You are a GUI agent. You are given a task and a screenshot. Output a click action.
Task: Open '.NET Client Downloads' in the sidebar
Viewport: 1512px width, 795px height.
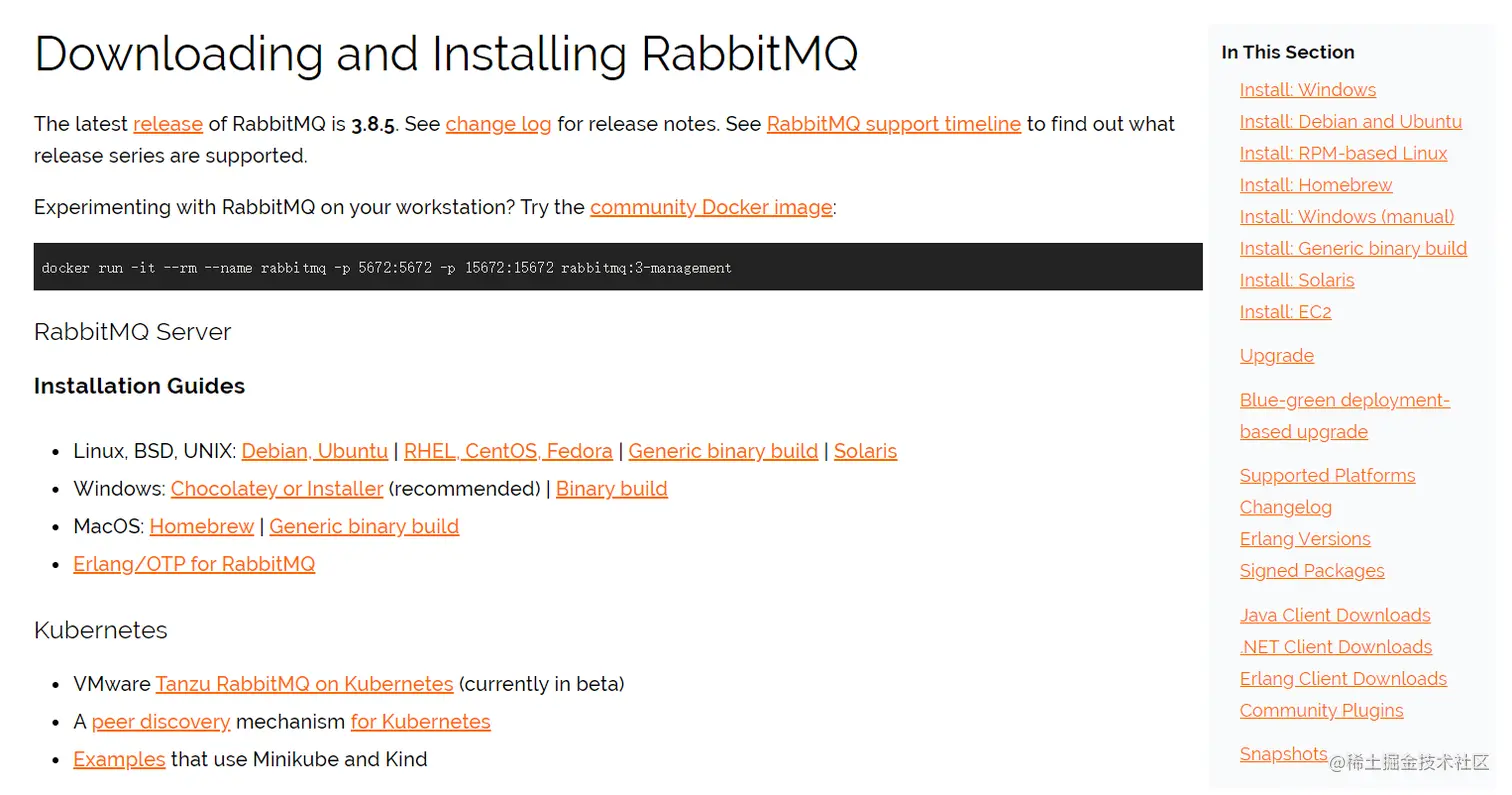[x=1336, y=647]
